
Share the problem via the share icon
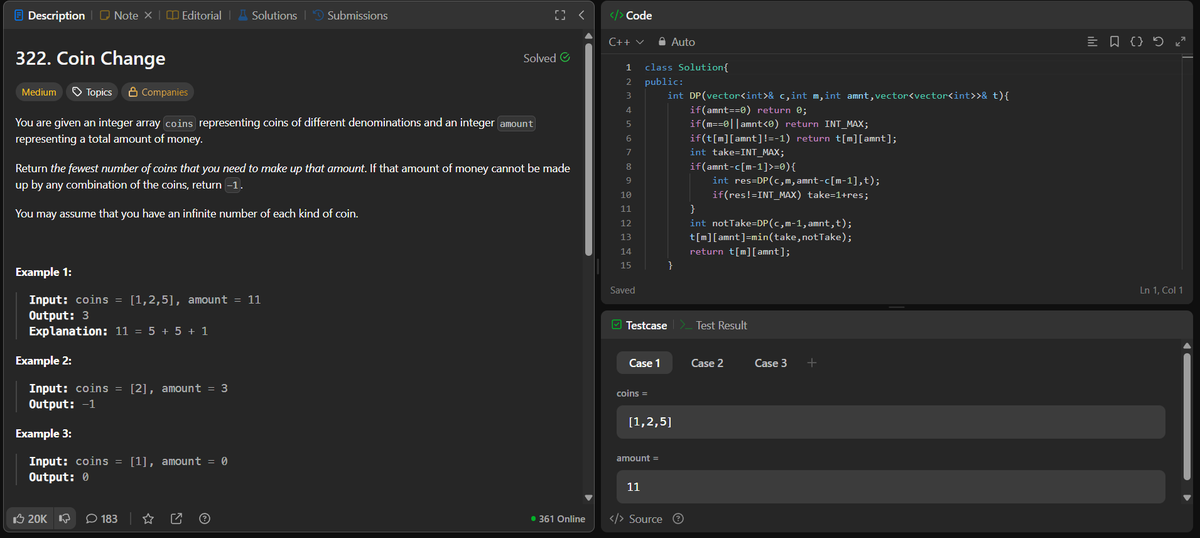176,518
